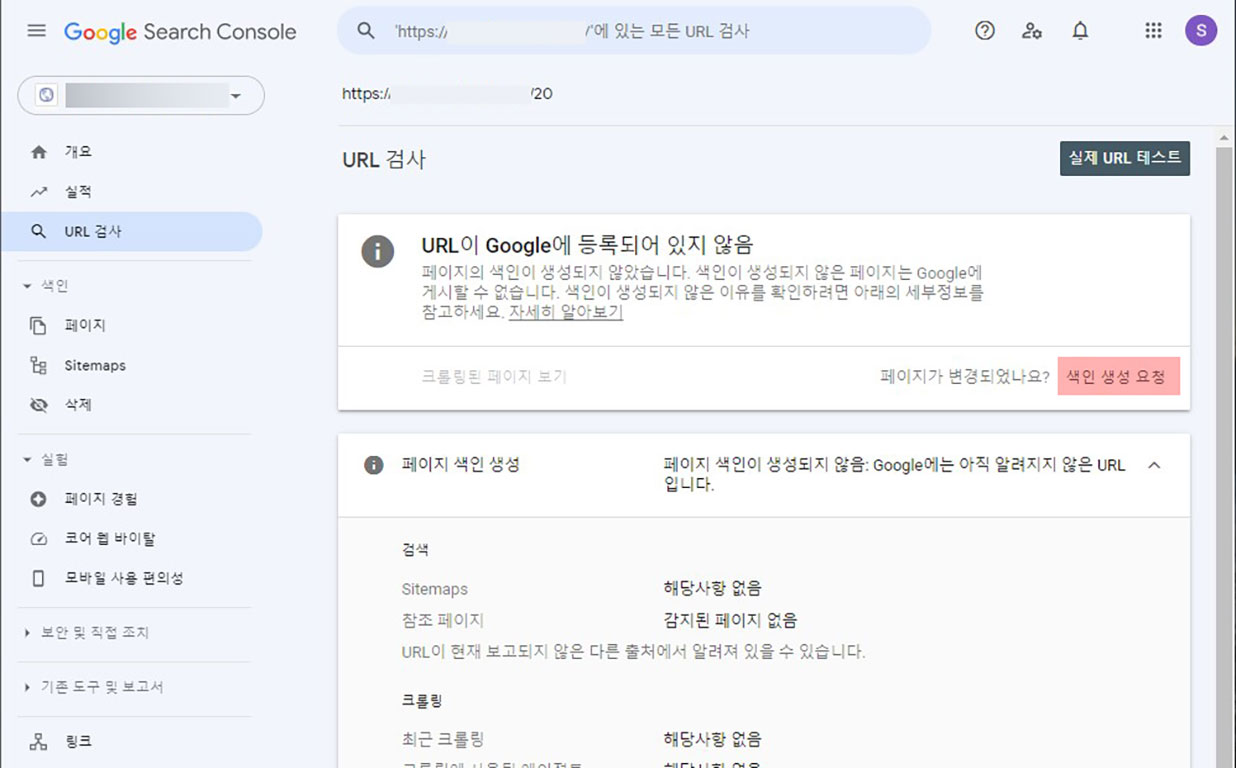Click the gauge icon beside 코어 웹 바이탈
This screenshot has width=1236, height=768.
(x=39, y=539)
